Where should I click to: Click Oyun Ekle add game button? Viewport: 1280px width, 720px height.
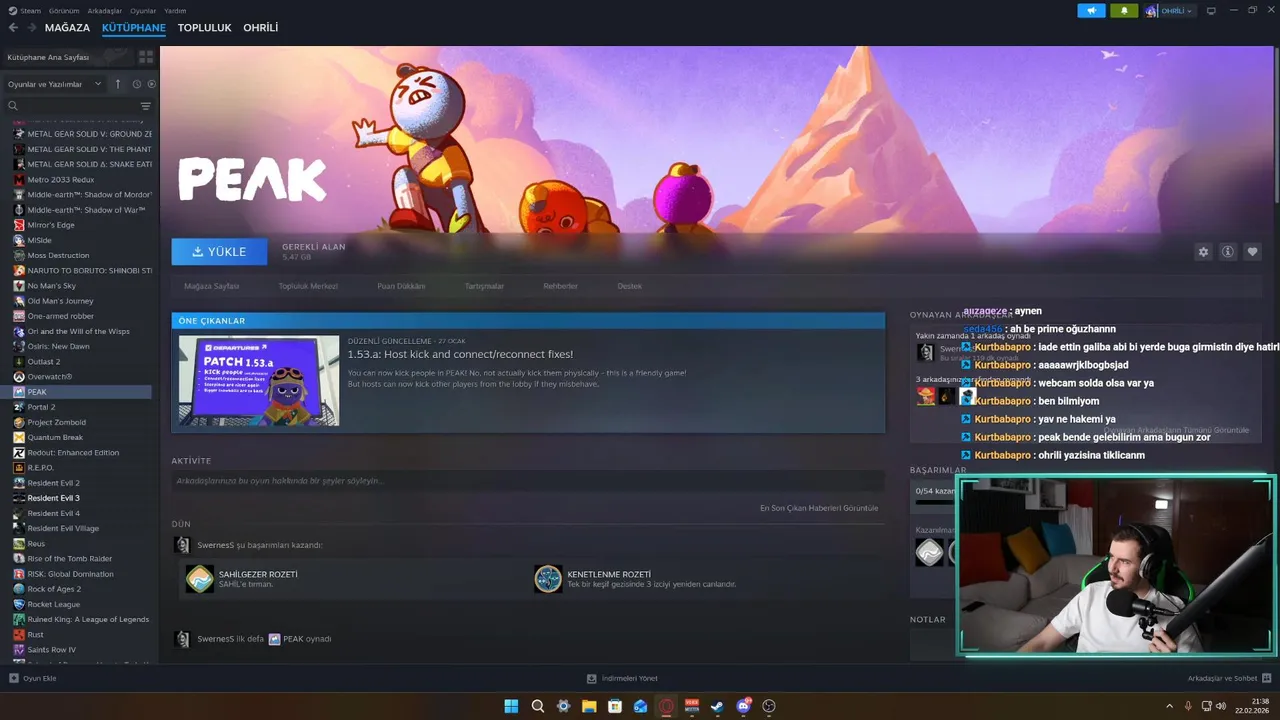[x=33, y=678]
